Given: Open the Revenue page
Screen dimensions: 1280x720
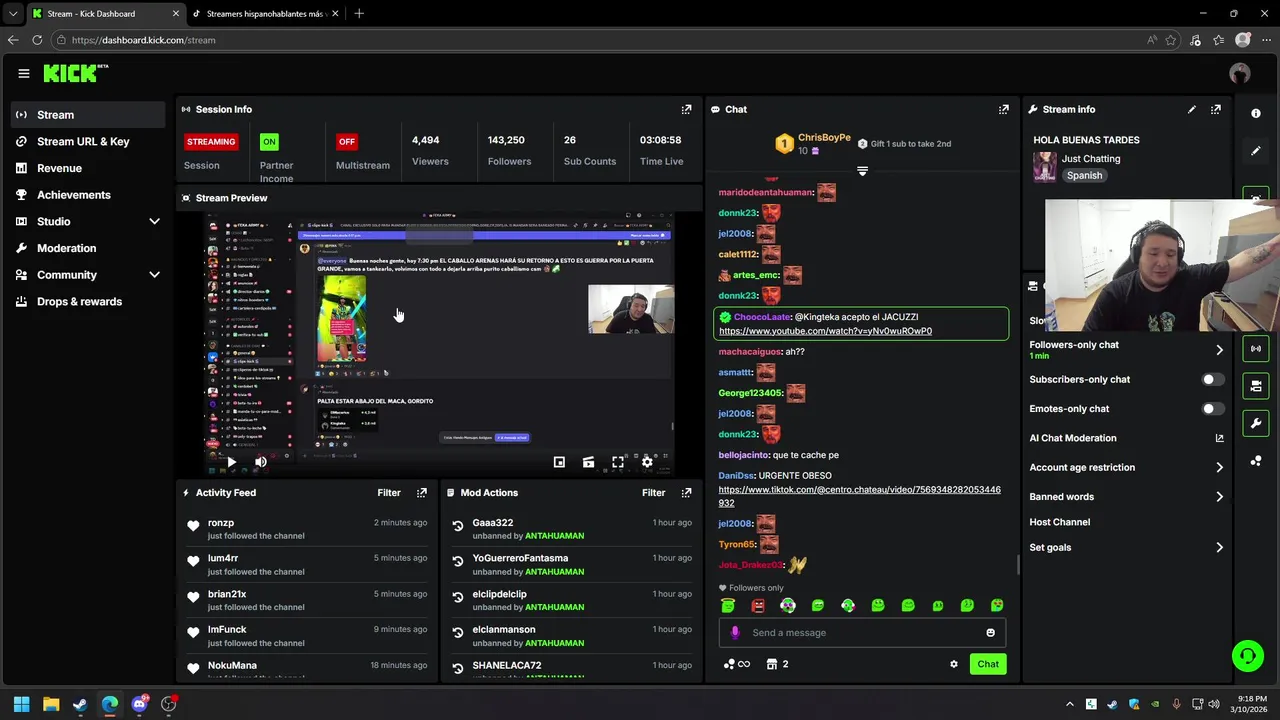Looking at the screenshot, I should tap(88, 168).
